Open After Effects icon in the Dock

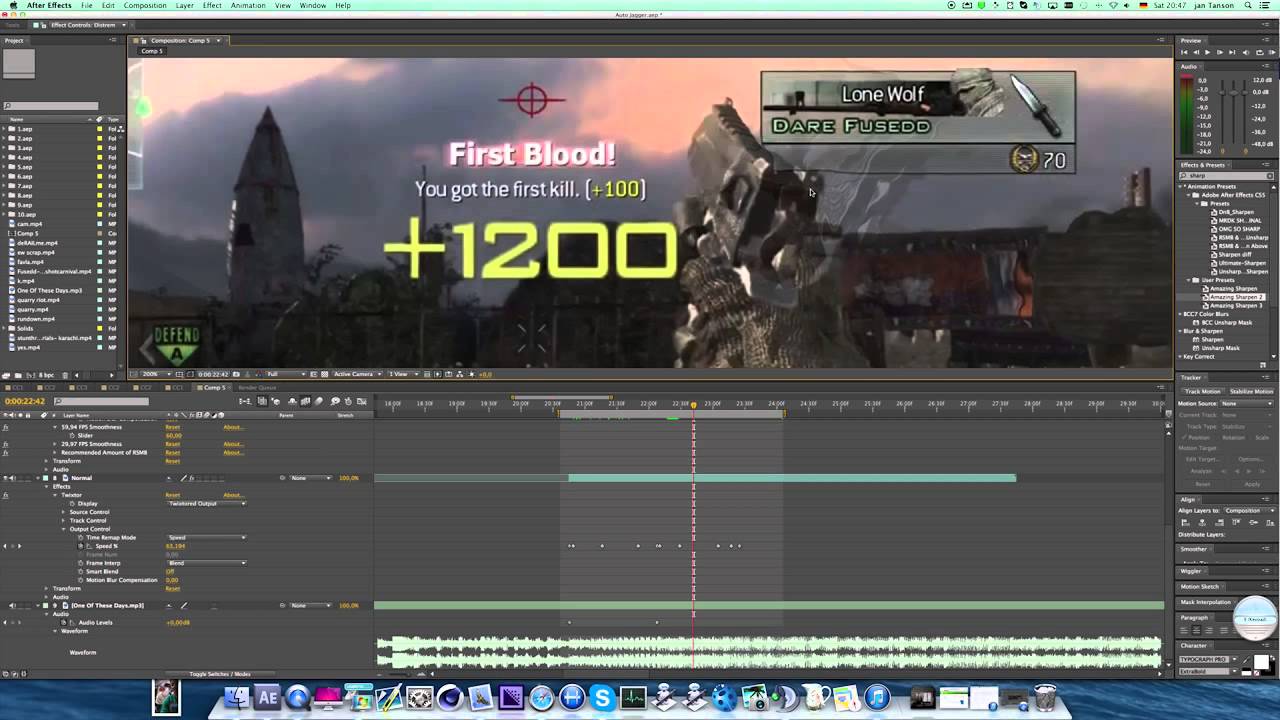tap(267, 697)
